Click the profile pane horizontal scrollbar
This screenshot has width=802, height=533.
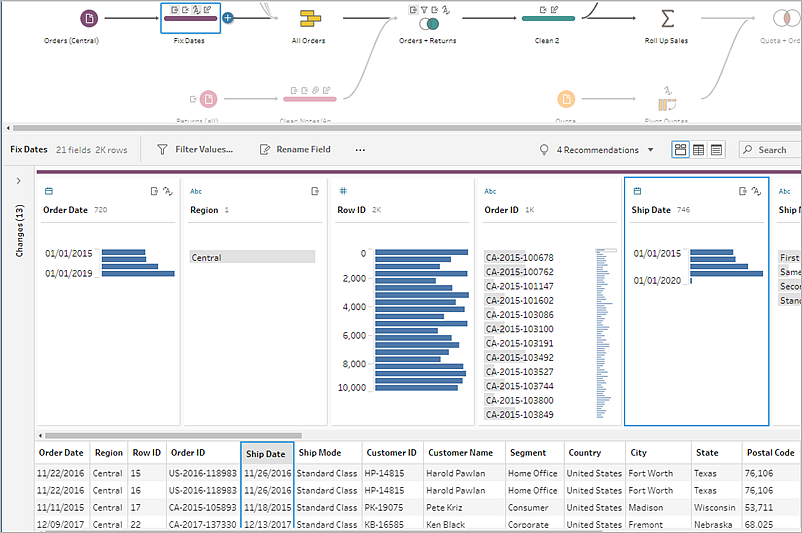tap(173, 436)
